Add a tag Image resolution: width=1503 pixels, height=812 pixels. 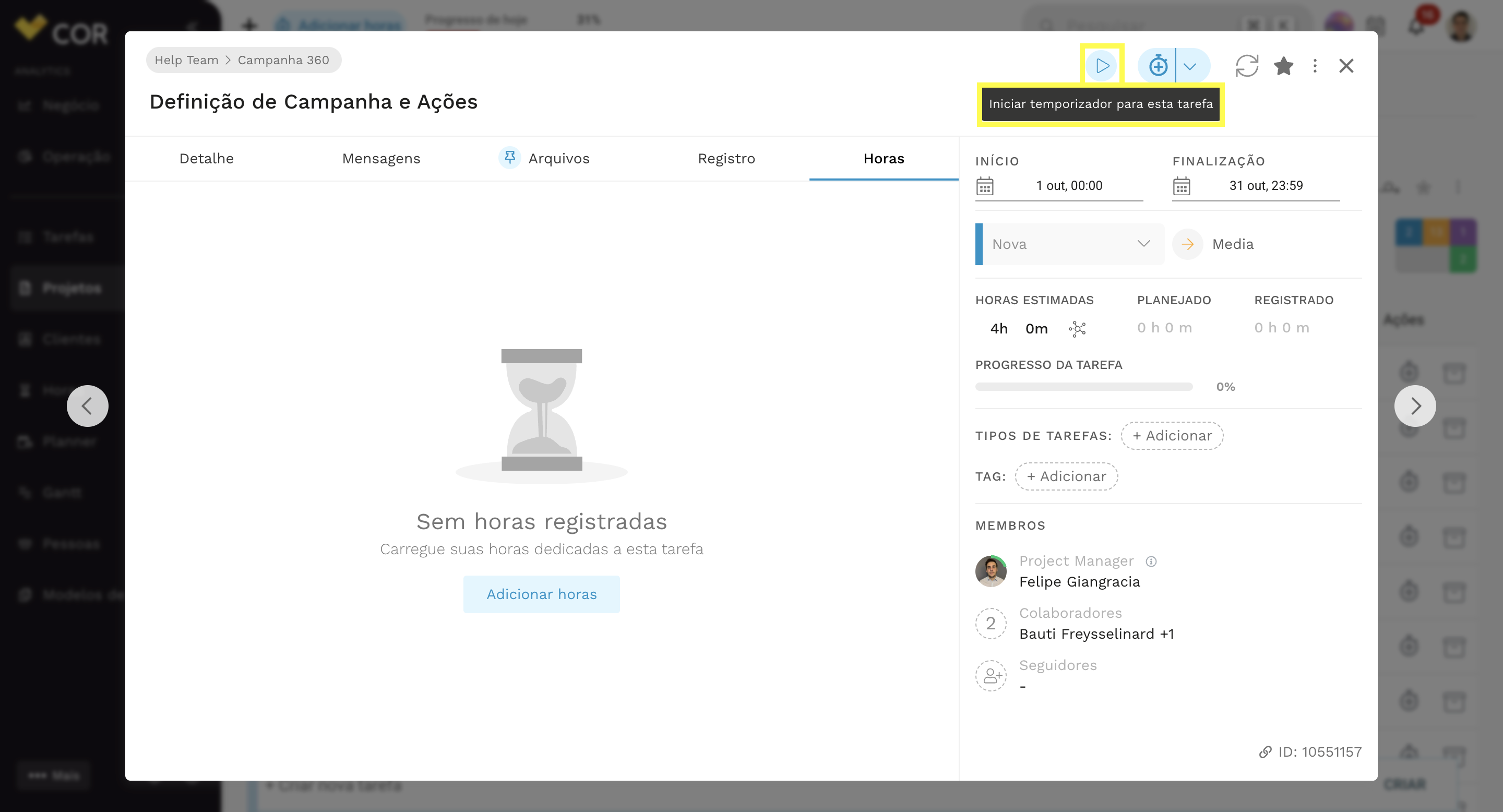click(x=1066, y=476)
